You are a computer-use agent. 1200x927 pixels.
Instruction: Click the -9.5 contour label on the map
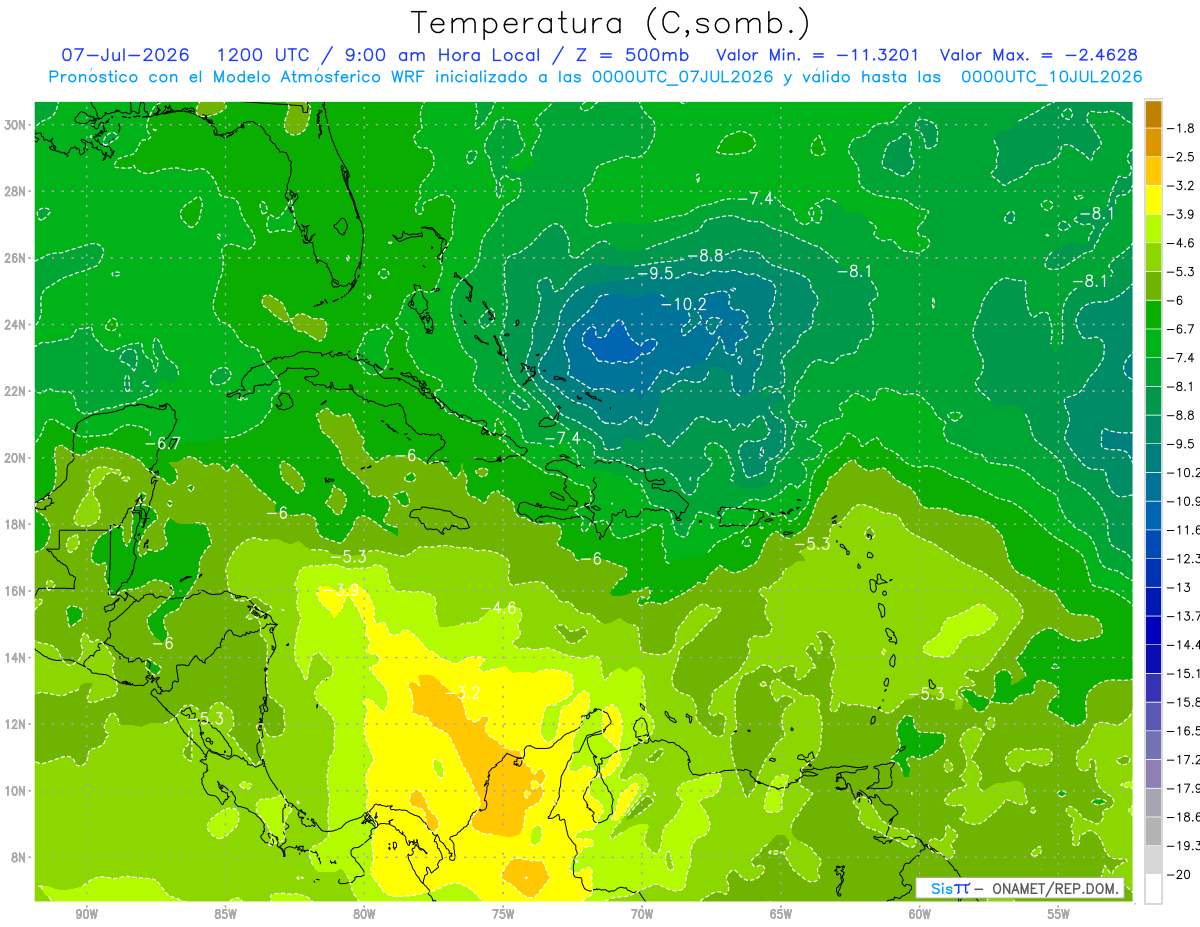(654, 273)
